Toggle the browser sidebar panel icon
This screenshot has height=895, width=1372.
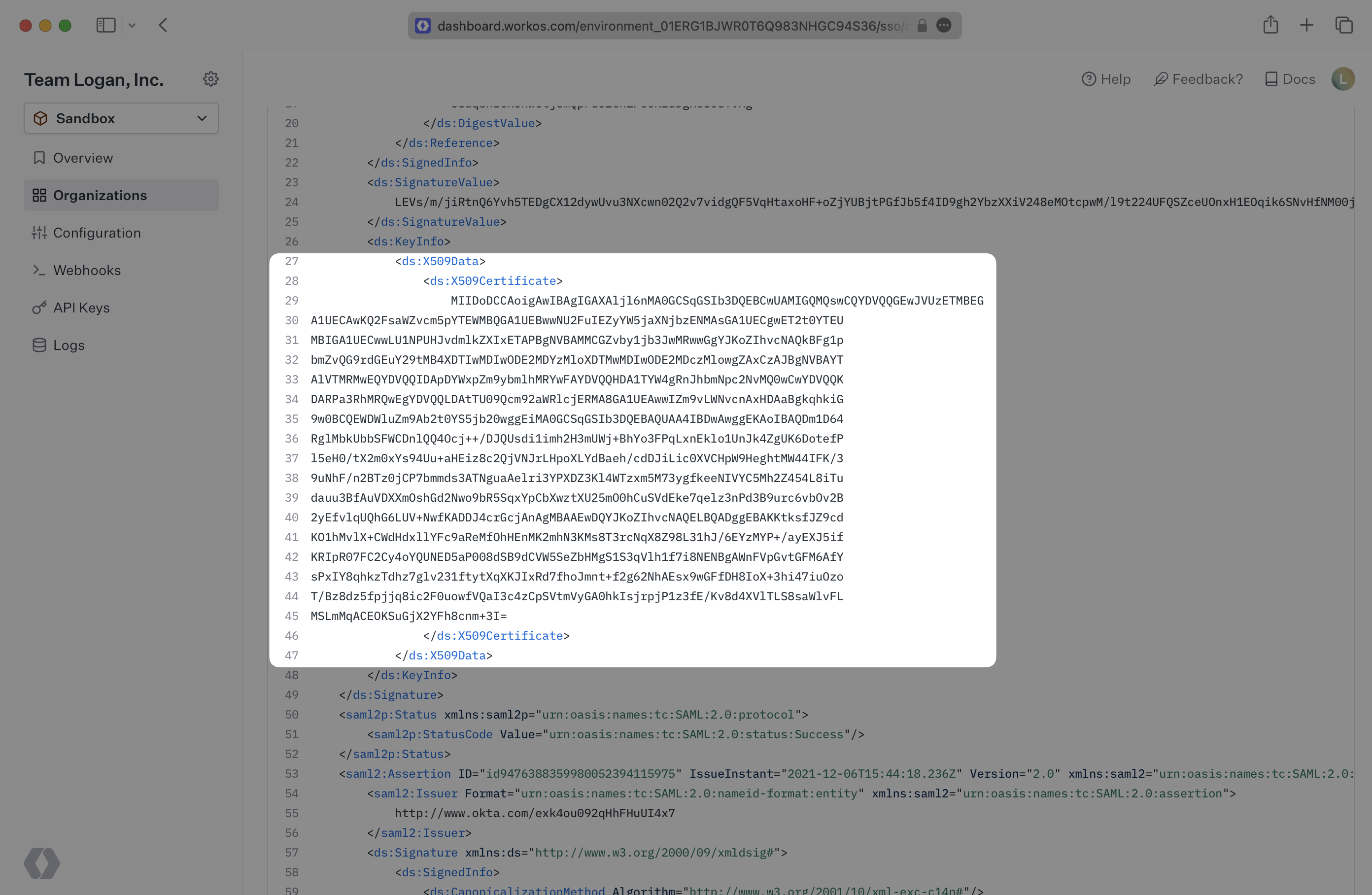106,25
